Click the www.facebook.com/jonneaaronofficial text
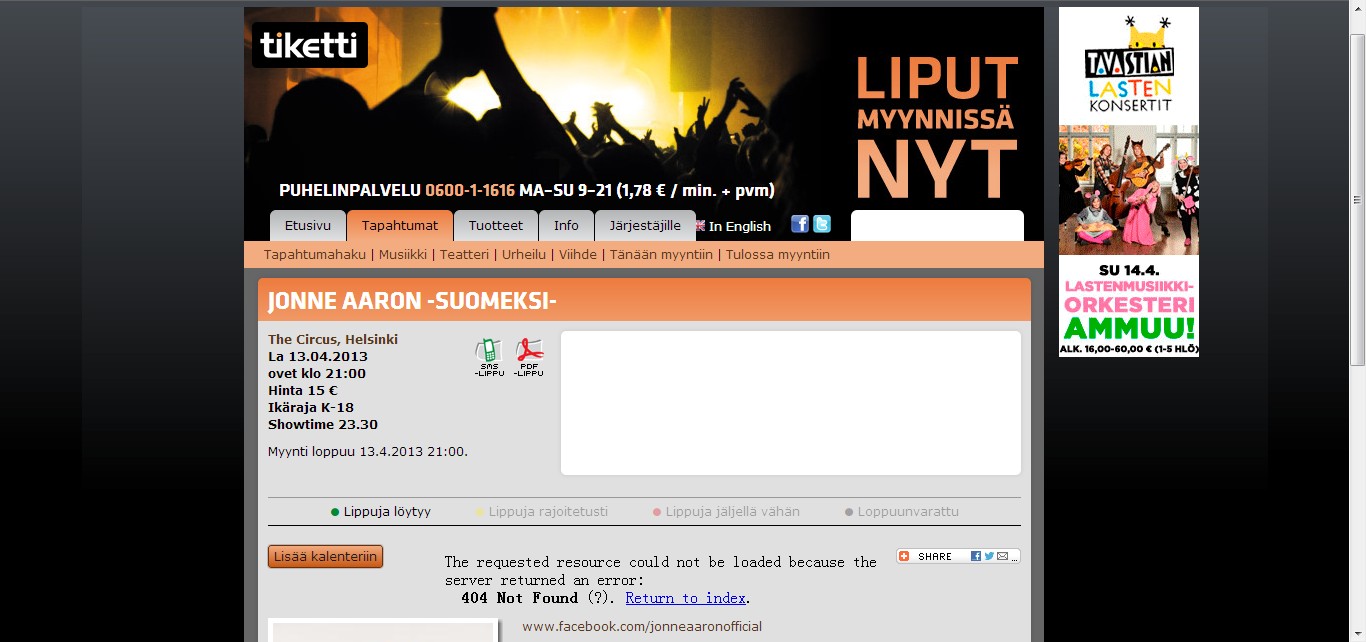The height and width of the screenshot is (642, 1366). (642, 626)
